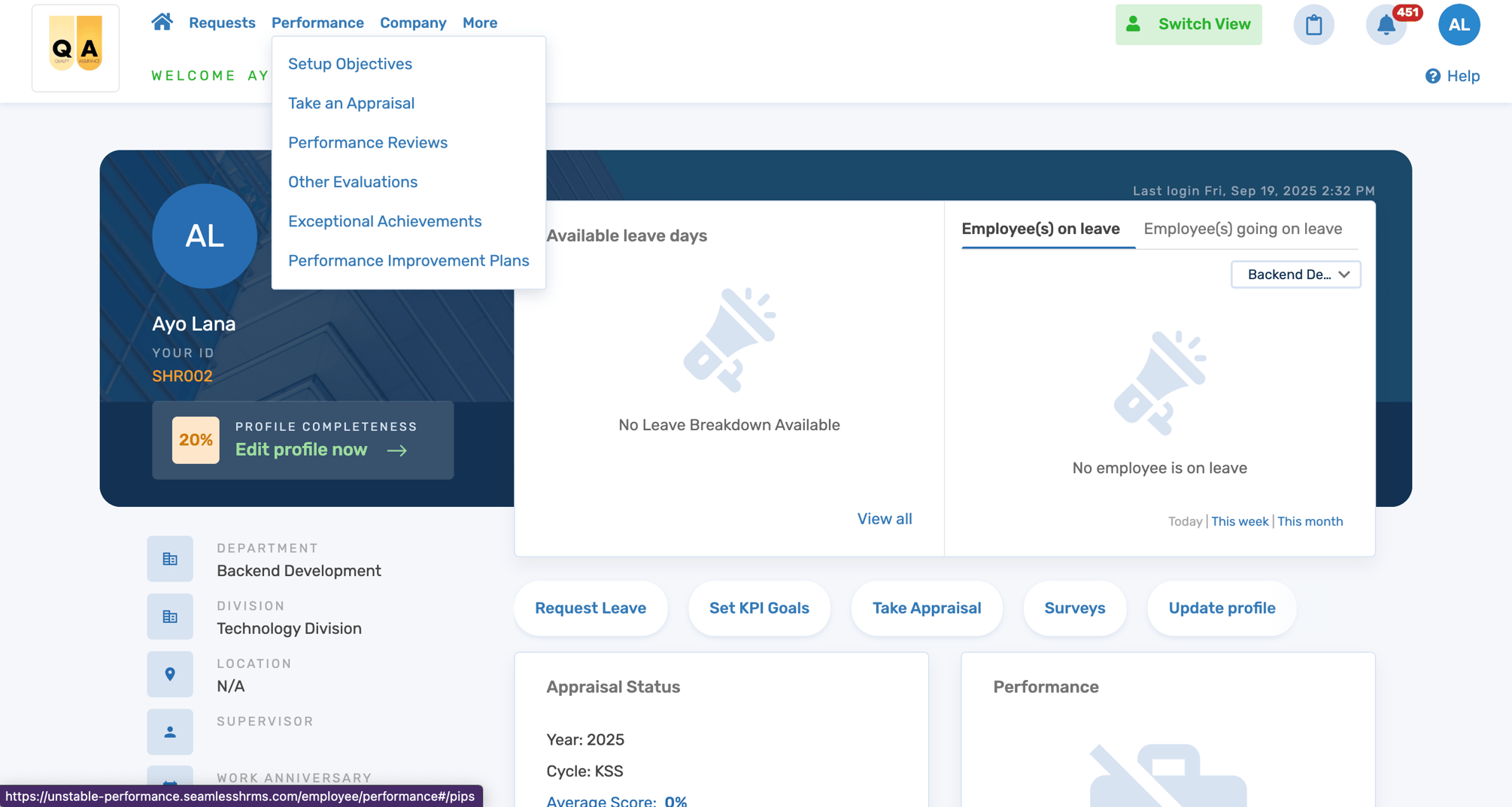Open the clipboard tasks icon

tap(1313, 24)
